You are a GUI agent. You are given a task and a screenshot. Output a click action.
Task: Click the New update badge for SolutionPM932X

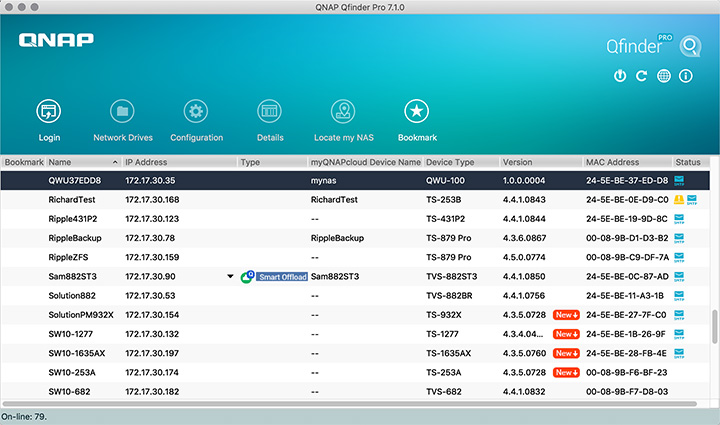coord(566,315)
